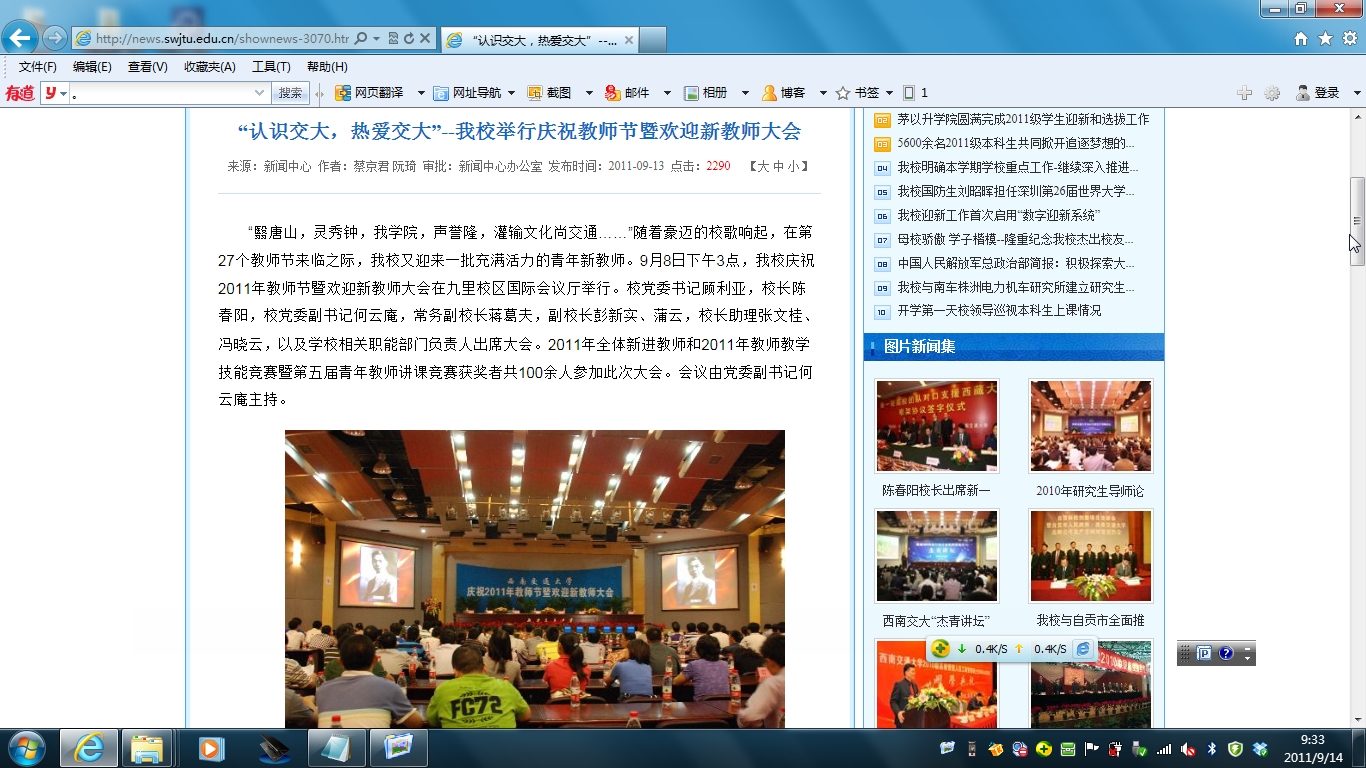
Task: Open IE tools gear icon
Action: point(1350,39)
